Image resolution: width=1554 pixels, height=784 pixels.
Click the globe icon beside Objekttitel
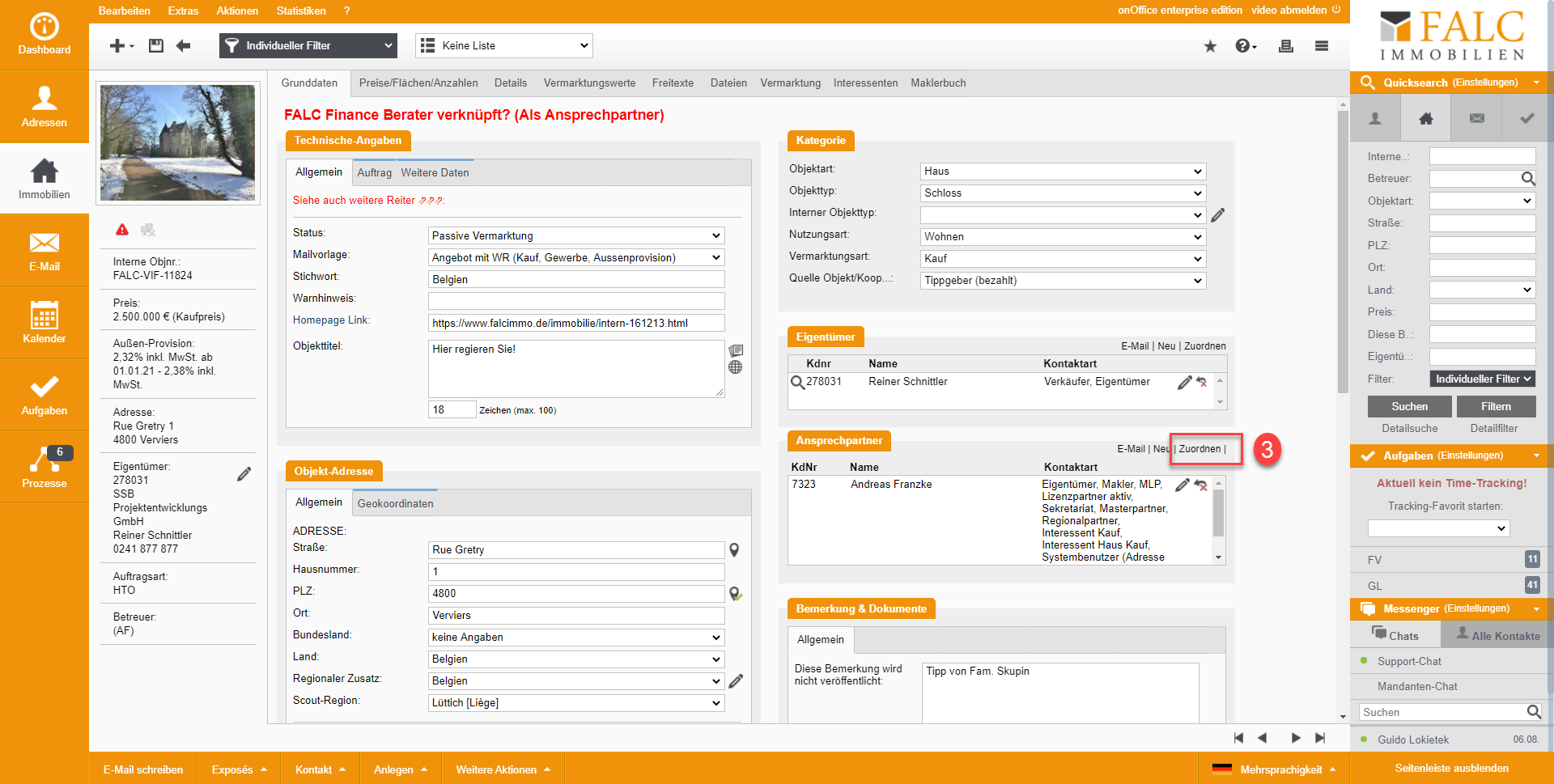pos(735,367)
